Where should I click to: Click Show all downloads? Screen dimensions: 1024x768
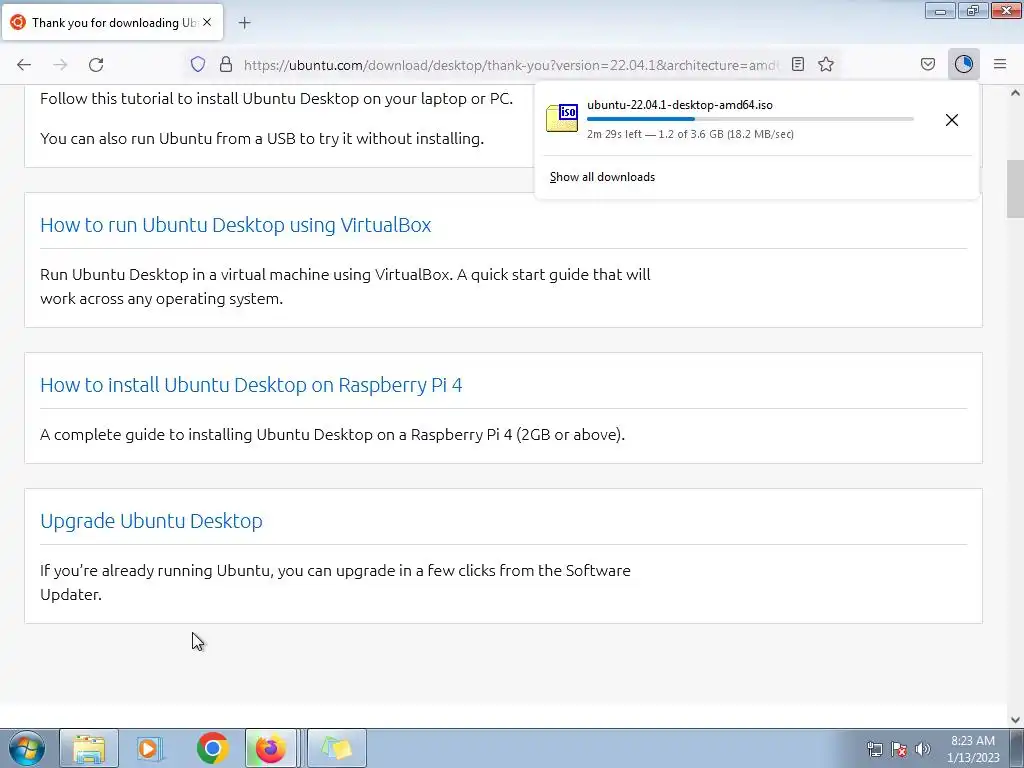pyautogui.click(x=602, y=177)
